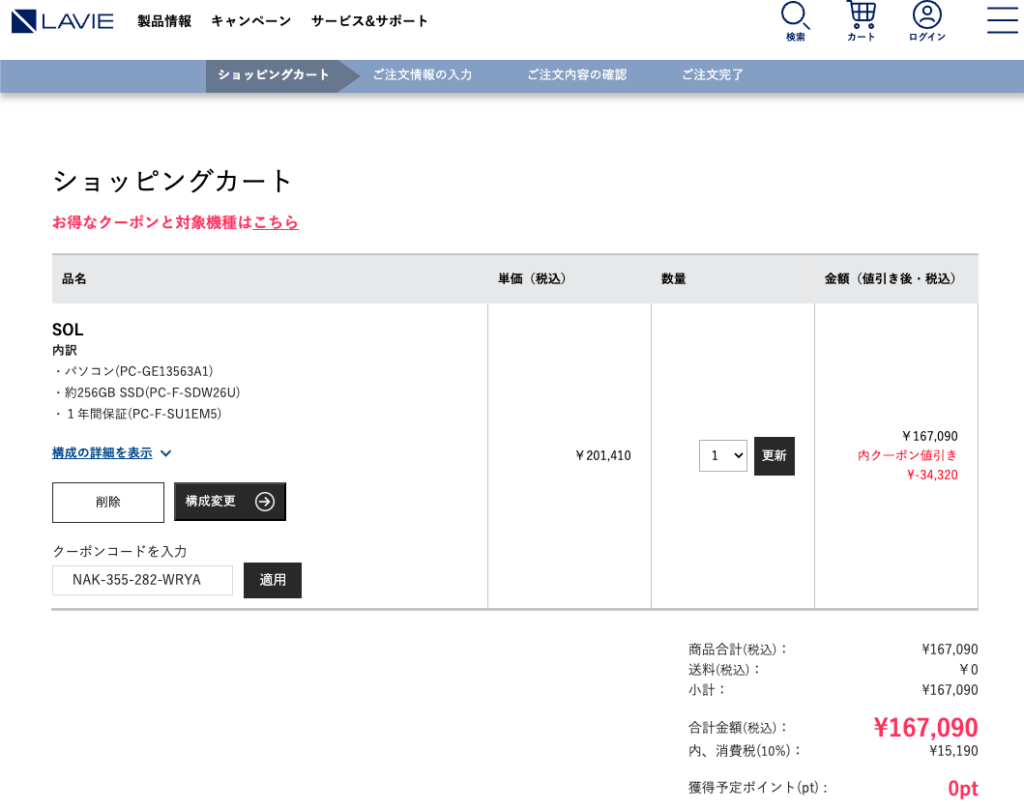Click the 構成変更 button
1024x810 pixels.
coord(229,502)
